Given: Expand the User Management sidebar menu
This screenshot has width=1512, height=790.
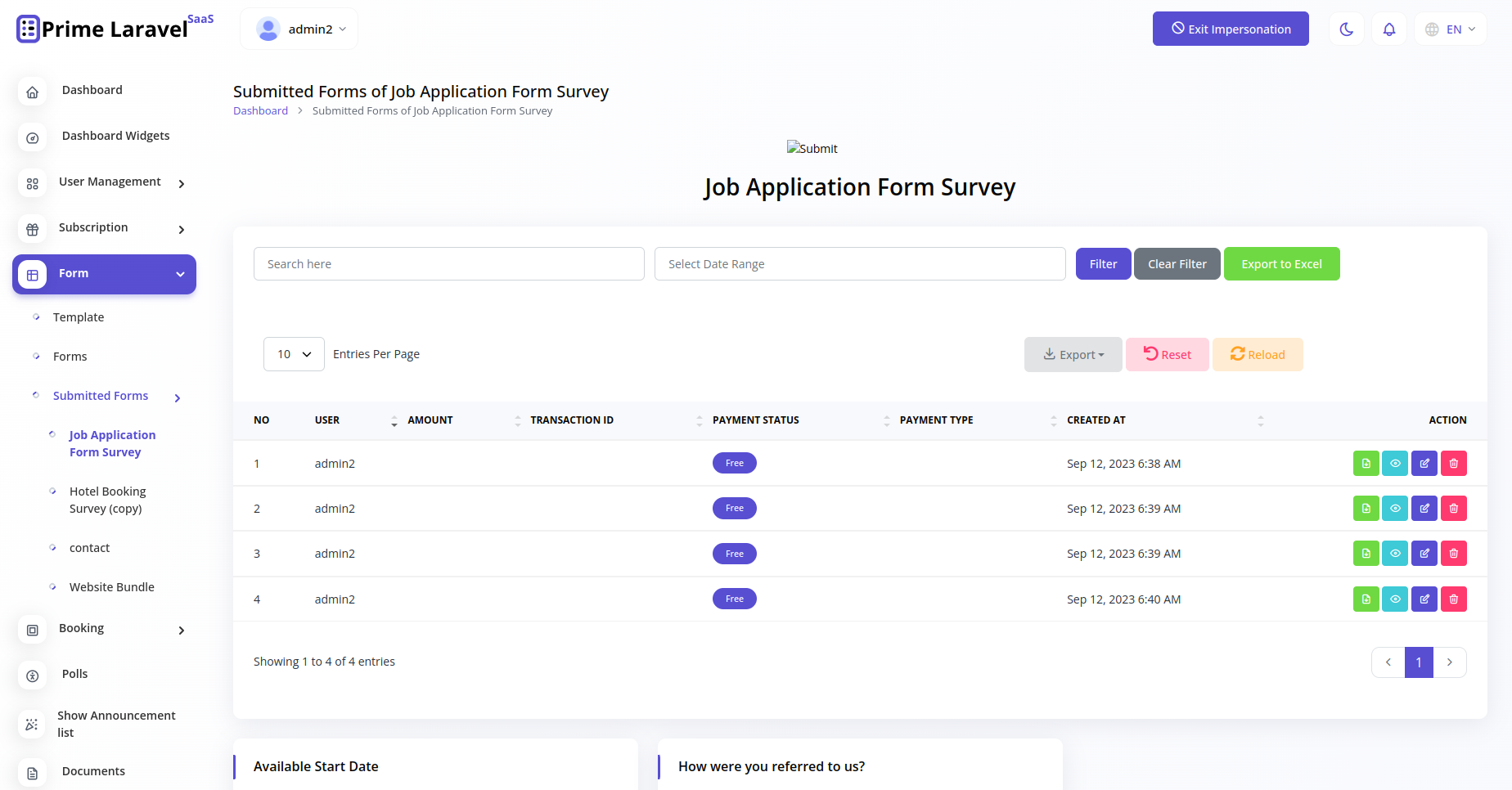Looking at the screenshot, I should [x=109, y=181].
